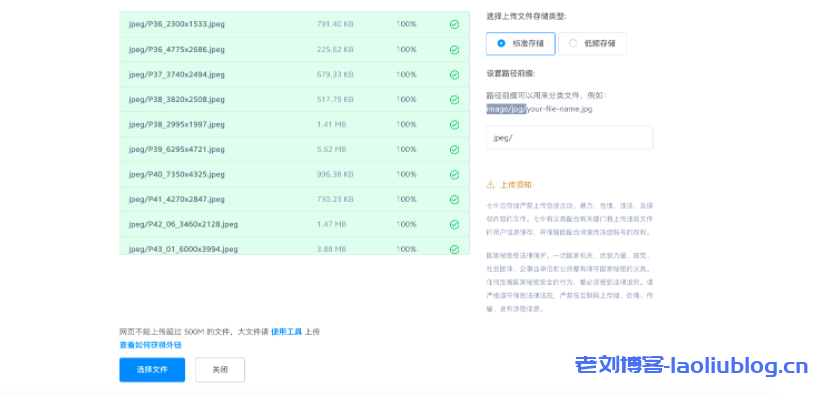Image resolution: width=834 pixels, height=403 pixels.
Task: Click the warning triangle icon beside 上传须知
Action: tap(490, 185)
